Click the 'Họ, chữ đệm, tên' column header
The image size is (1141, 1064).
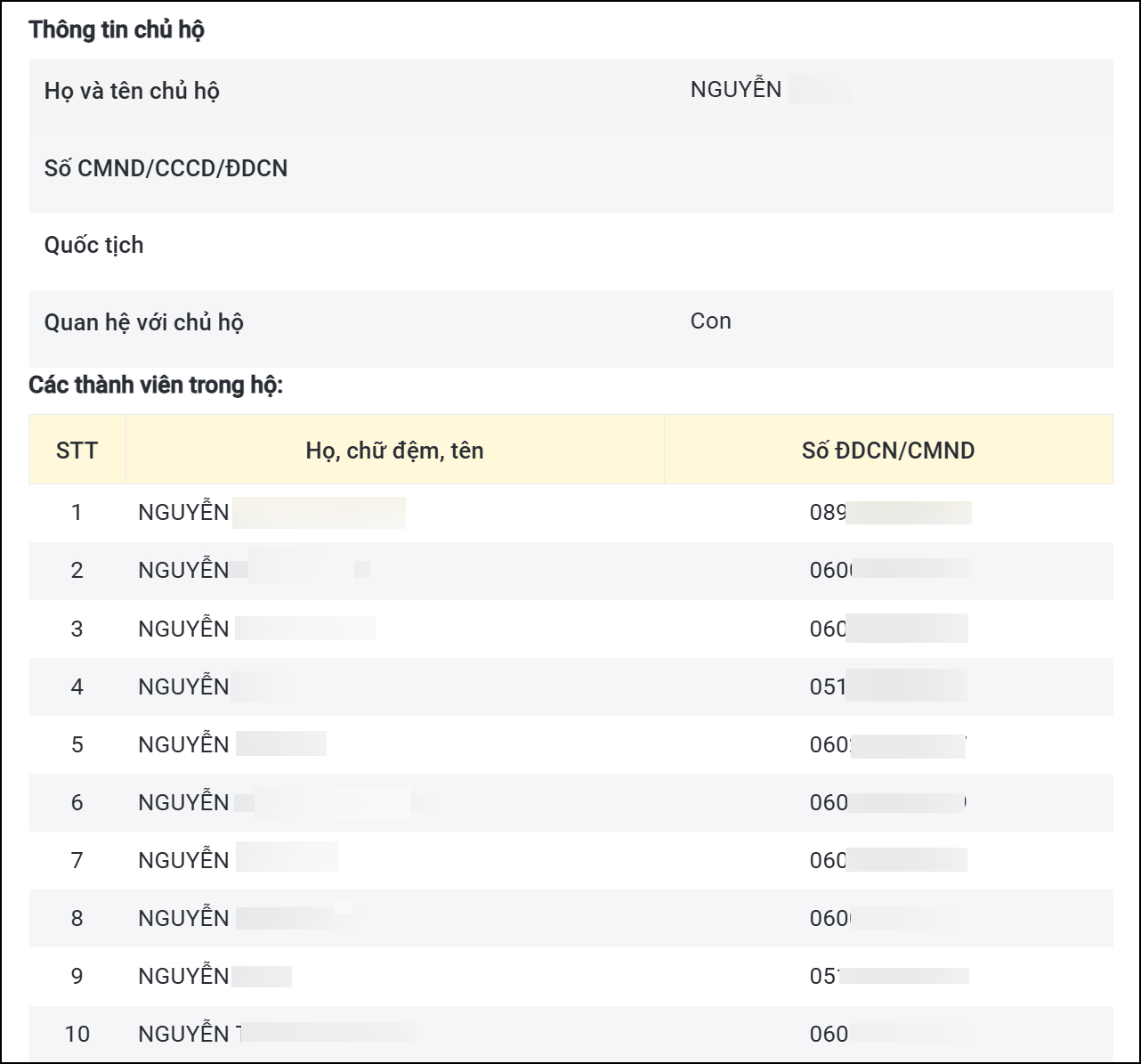pos(394,451)
